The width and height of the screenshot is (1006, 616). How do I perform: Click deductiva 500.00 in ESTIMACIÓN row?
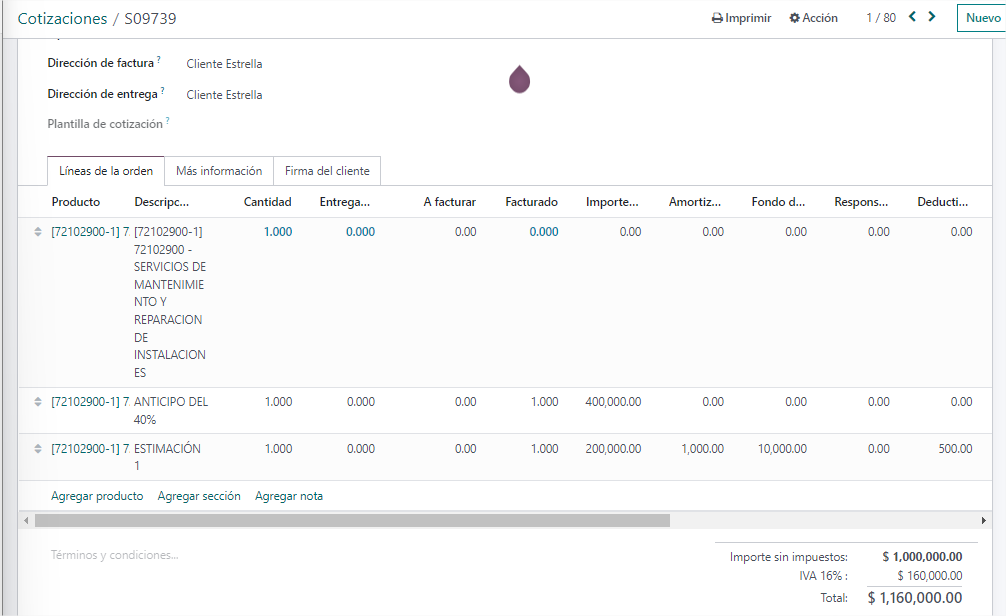click(955, 449)
